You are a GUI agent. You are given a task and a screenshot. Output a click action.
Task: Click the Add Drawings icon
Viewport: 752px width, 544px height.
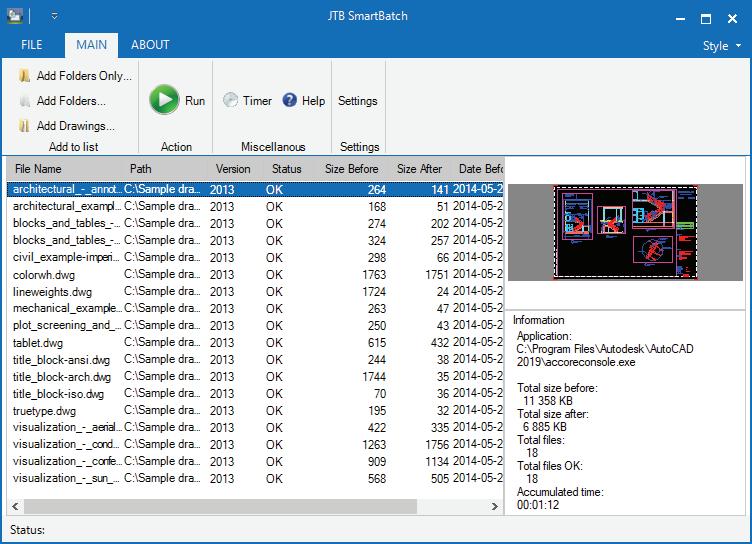point(24,126)
